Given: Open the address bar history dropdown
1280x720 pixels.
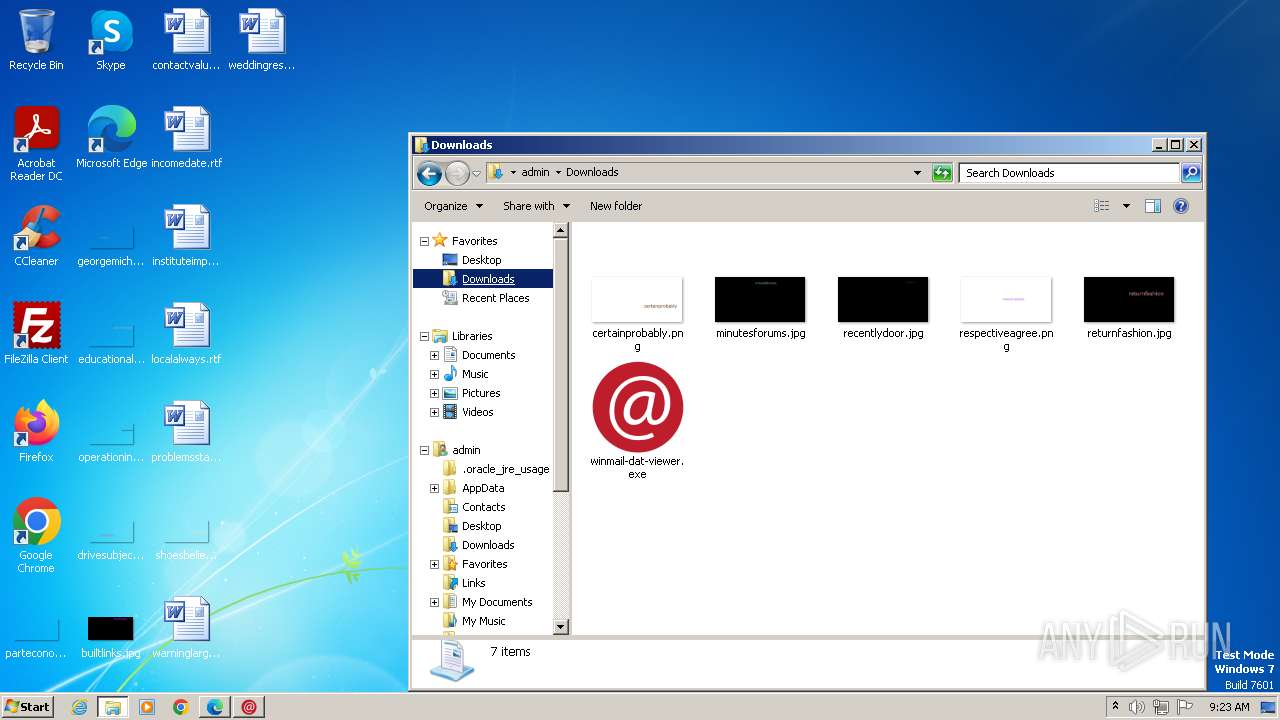Looking at the screenshot, I should click(917, 173).
